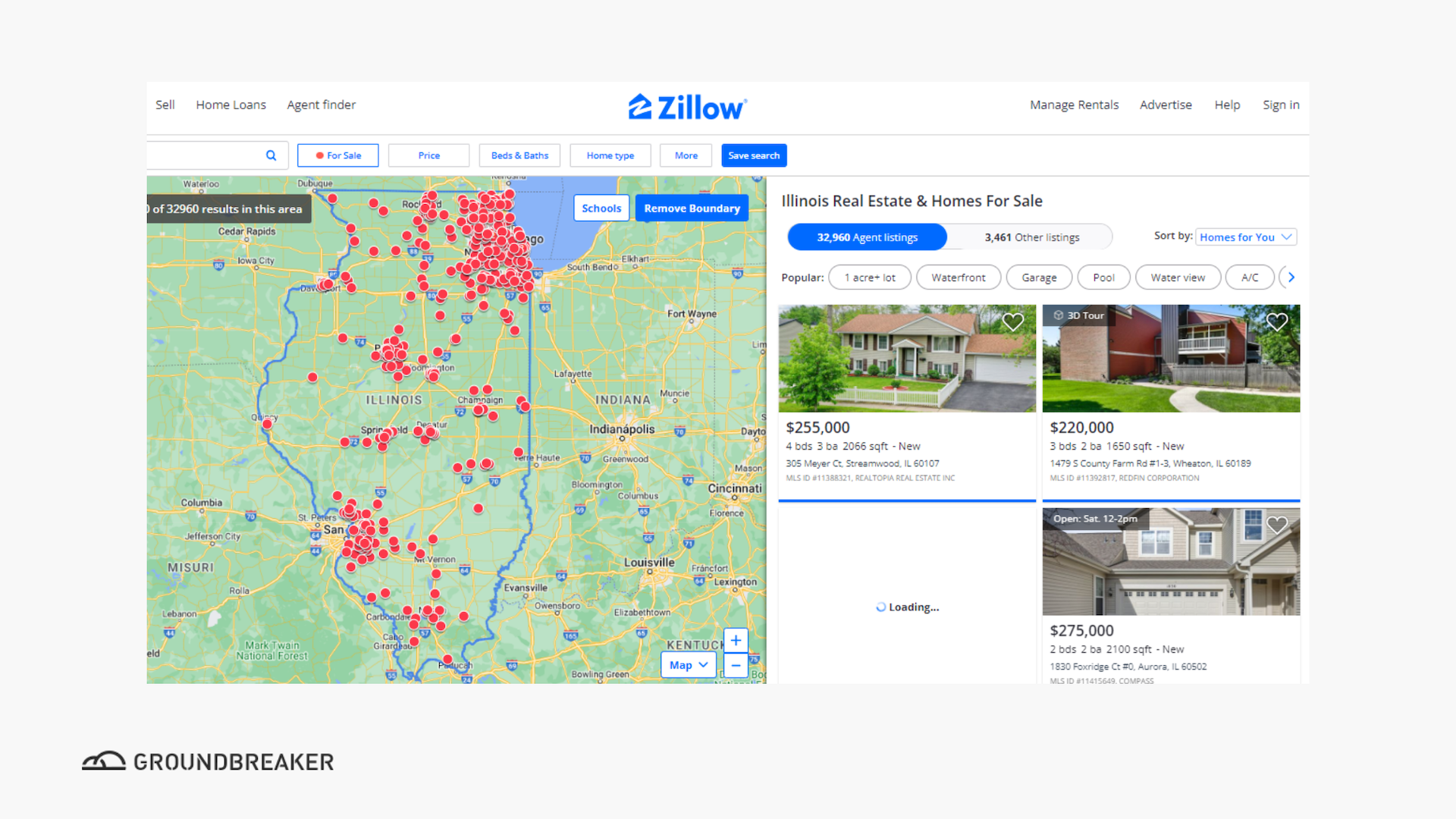Image resolution: width=1456 pixels, height=819 pixels.
Task: Select 32,960 Agent listings tab
Action: coord(867,237)
